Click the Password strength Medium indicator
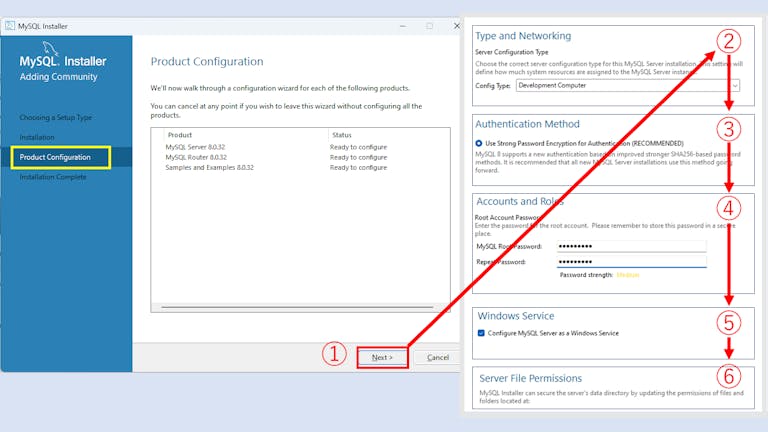This screenshot has height=432, width=768. 627,275
